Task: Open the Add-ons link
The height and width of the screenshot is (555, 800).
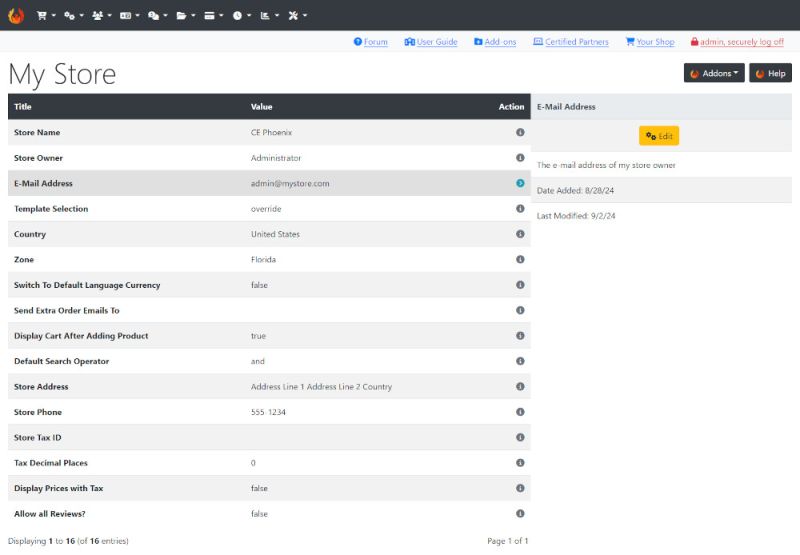Action: point(495,42)
